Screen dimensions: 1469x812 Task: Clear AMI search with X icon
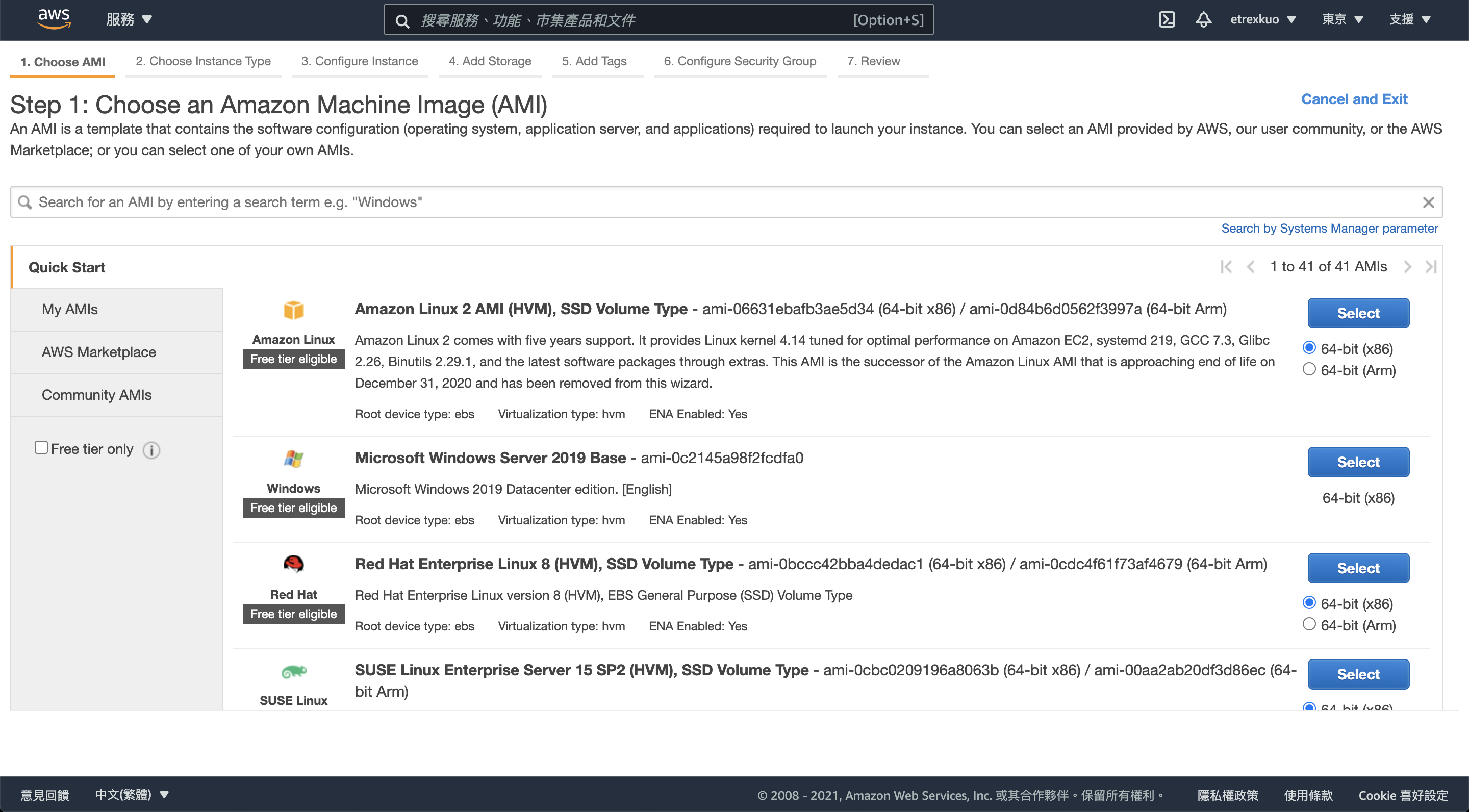(1427, 202)
